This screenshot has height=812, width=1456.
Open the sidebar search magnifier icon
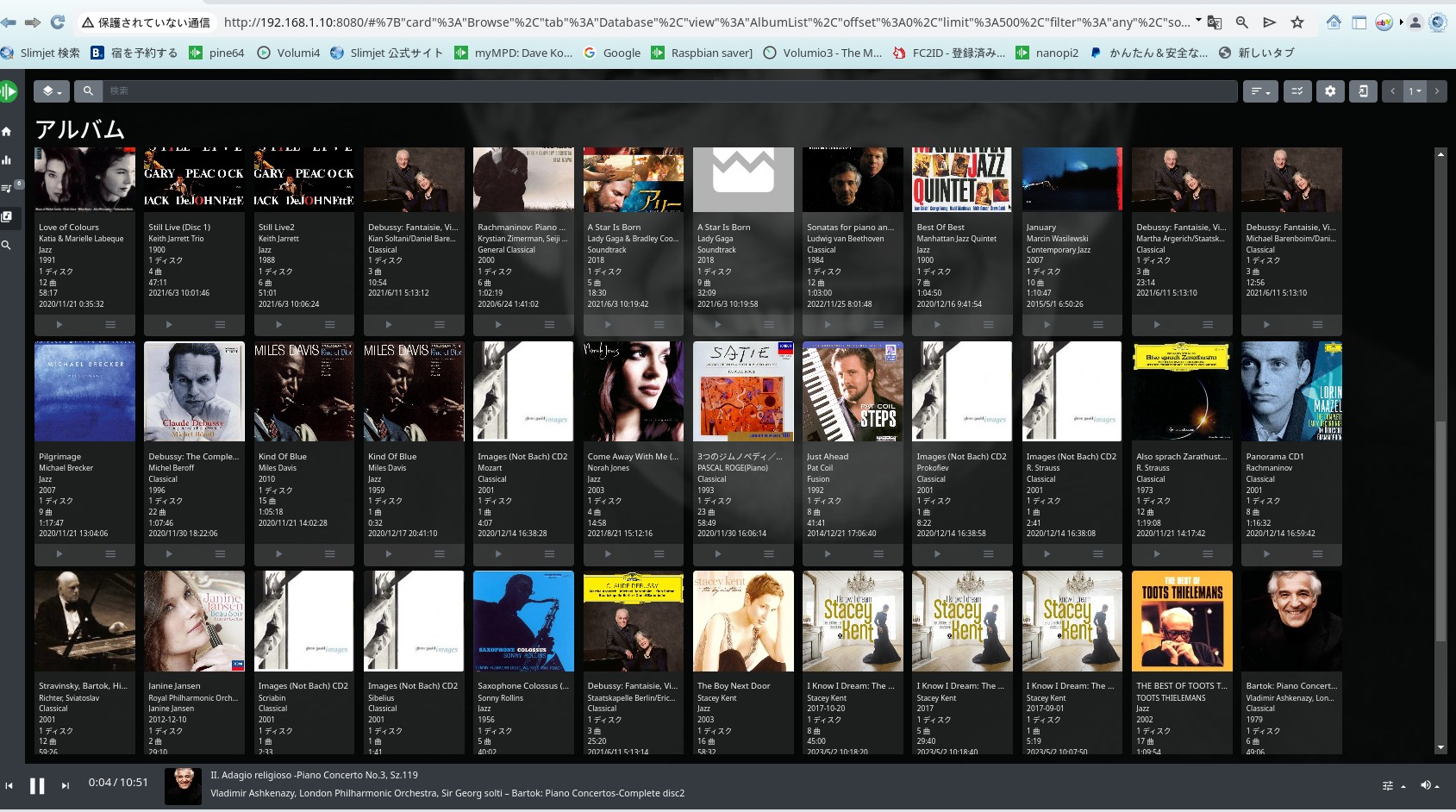pos(7,246)
